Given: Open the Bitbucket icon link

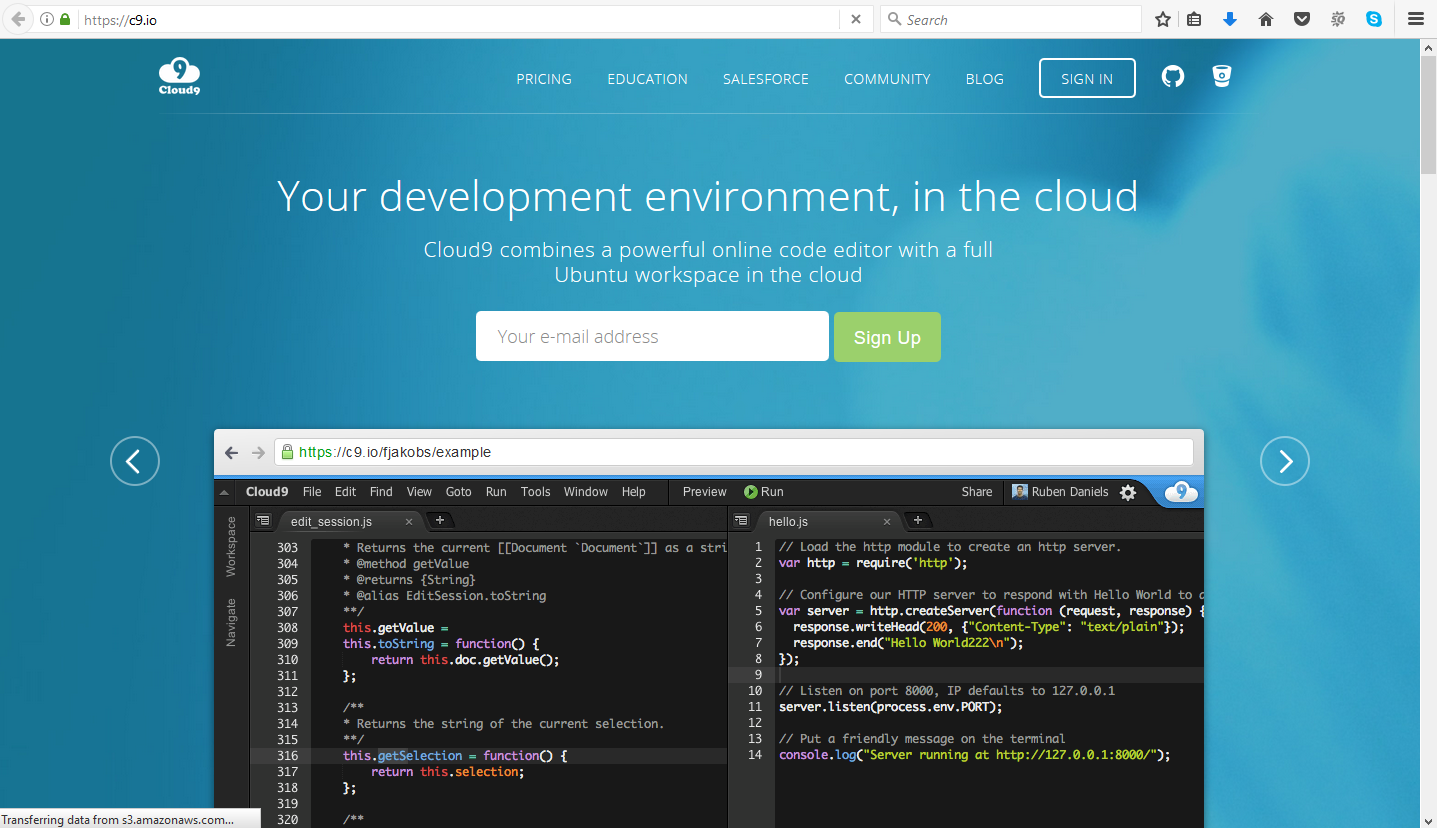Looking at the screenshot, I should click(x=1221, y=77).
